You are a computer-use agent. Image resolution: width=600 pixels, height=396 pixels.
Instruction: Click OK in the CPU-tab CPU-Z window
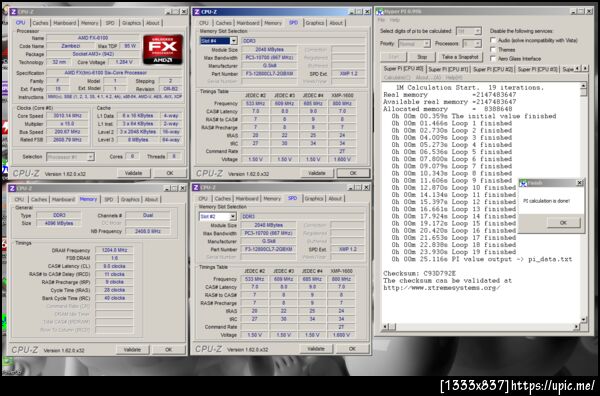170,173
